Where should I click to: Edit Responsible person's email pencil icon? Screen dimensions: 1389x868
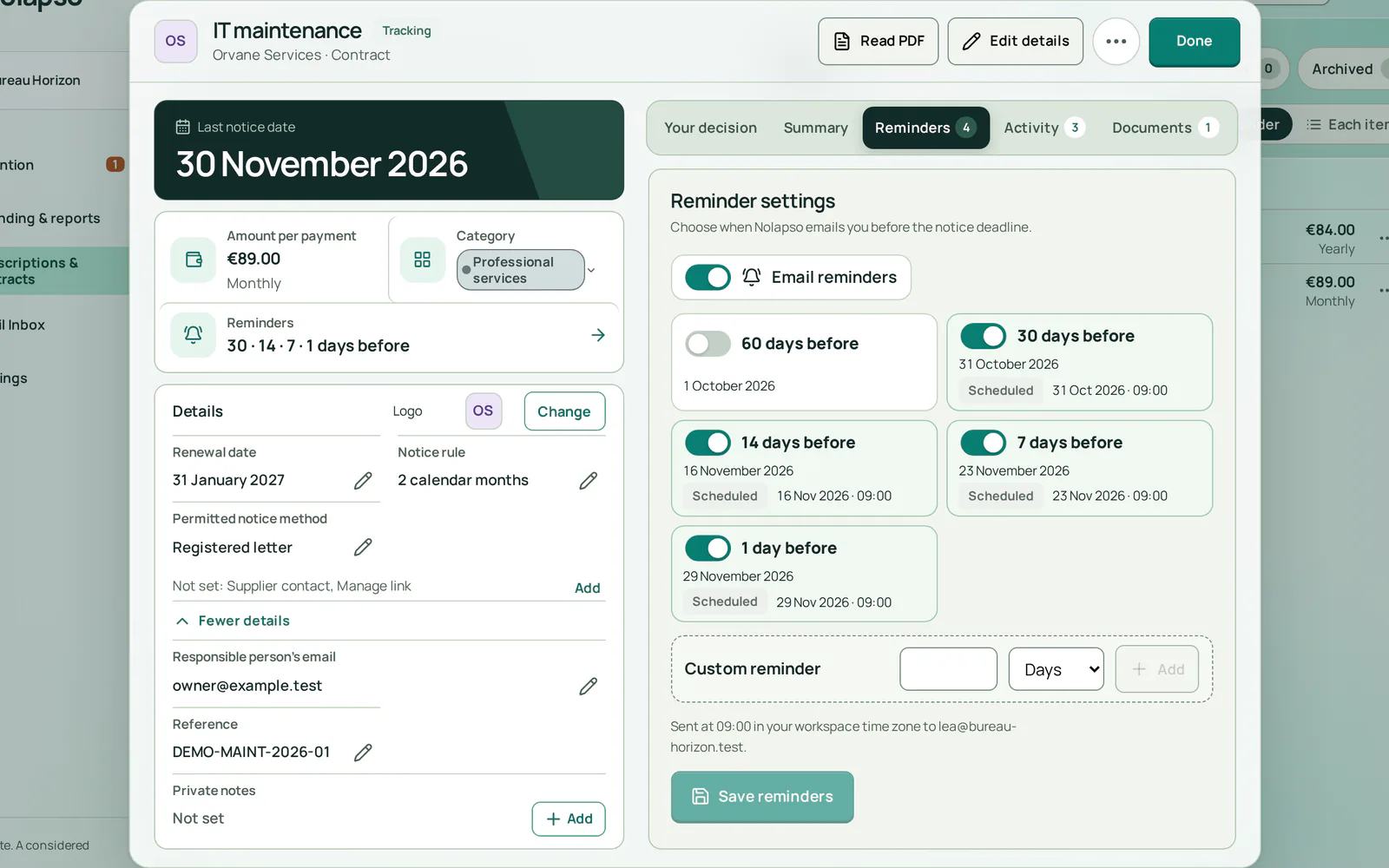point(588,687)
